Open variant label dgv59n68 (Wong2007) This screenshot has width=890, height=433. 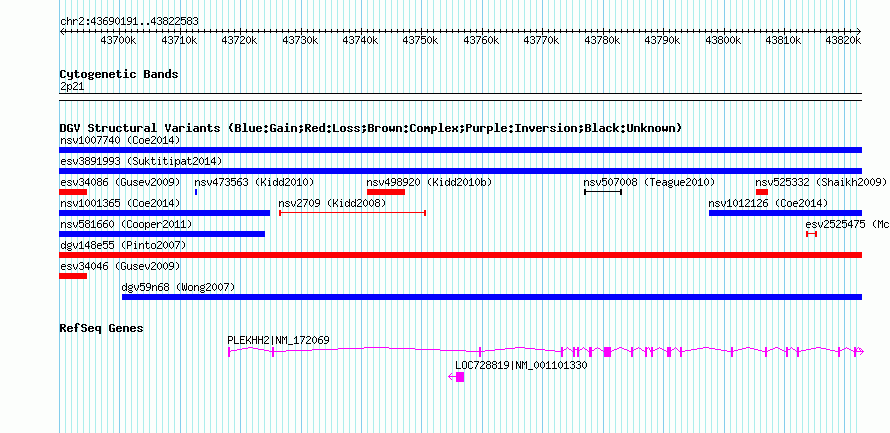pos(178,288)
